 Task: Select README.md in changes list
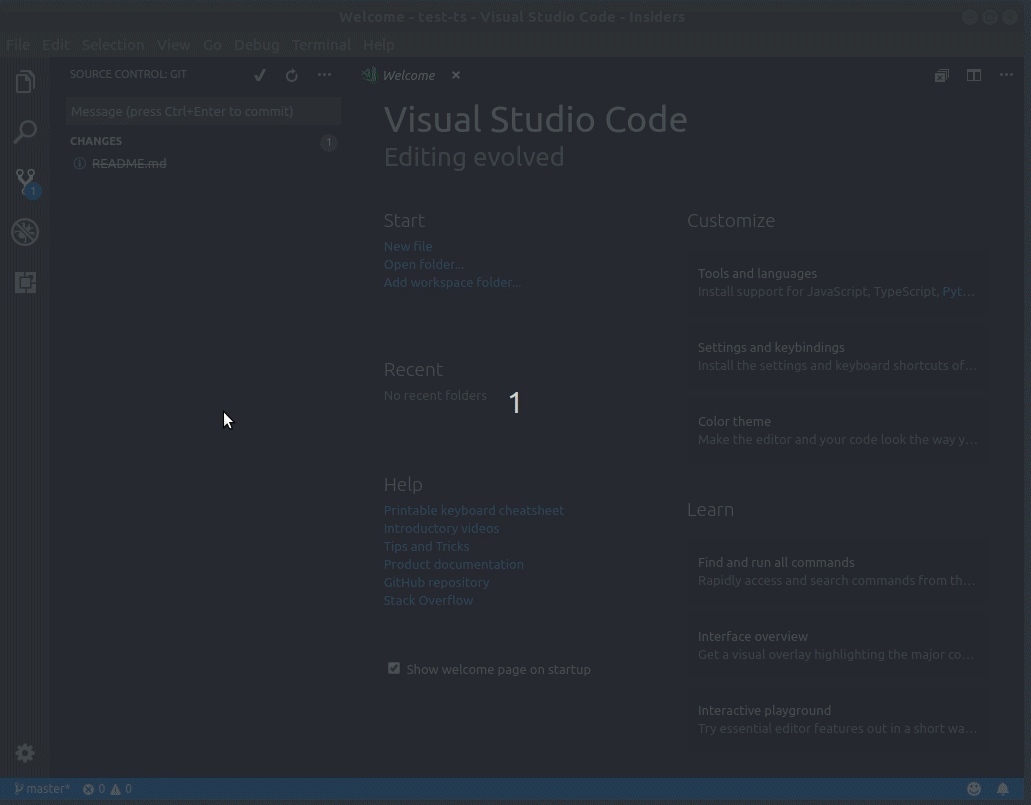(x=129, y=163)
